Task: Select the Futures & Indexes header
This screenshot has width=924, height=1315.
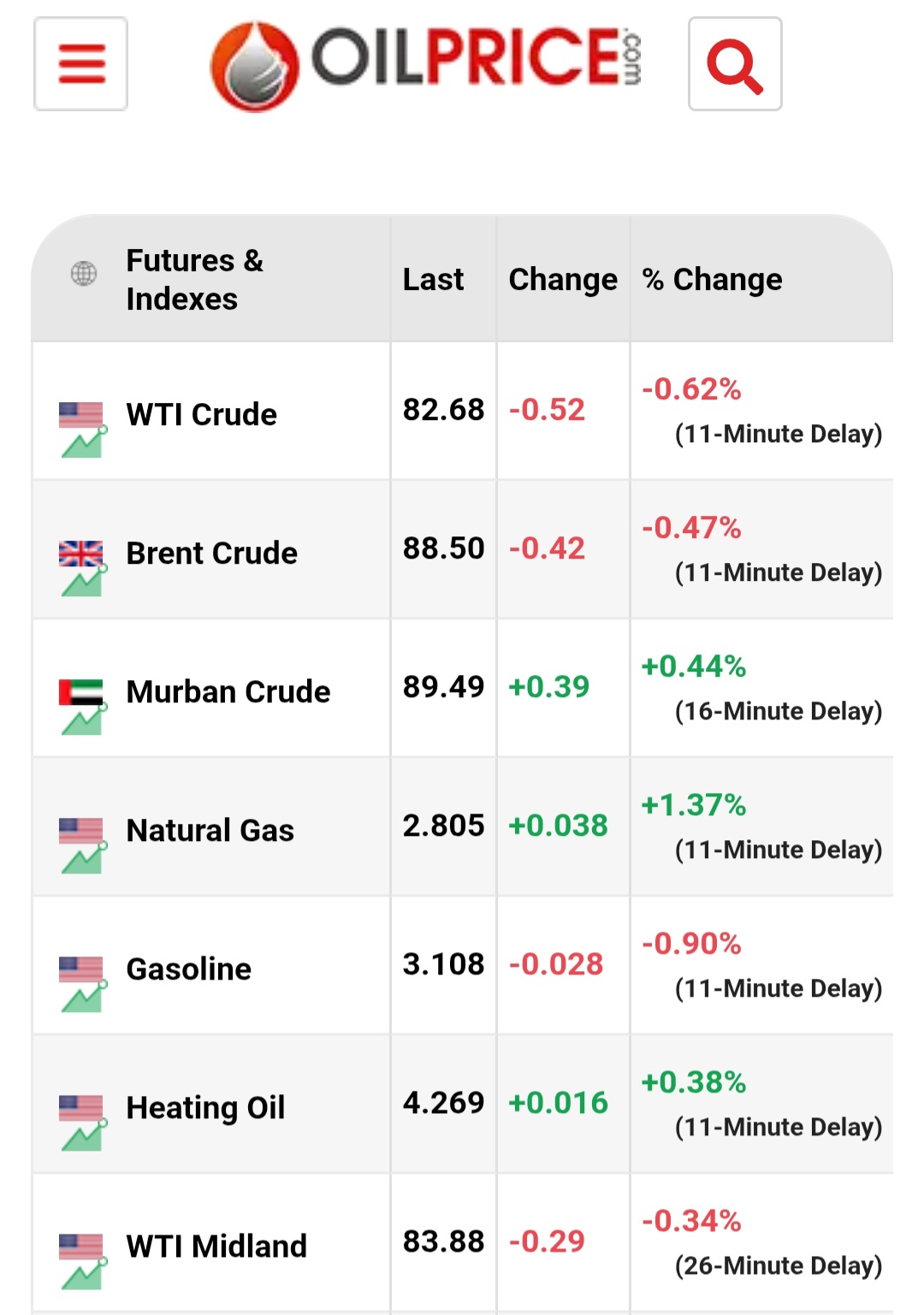Action: [x=195, y=280]
